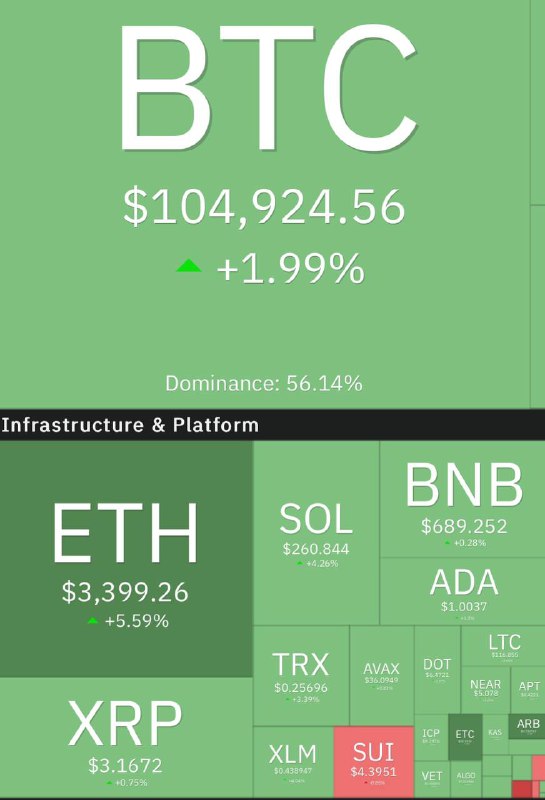Click the TRX tile
Viewport: 545px width, 800px height.
[x=301, y=676]
